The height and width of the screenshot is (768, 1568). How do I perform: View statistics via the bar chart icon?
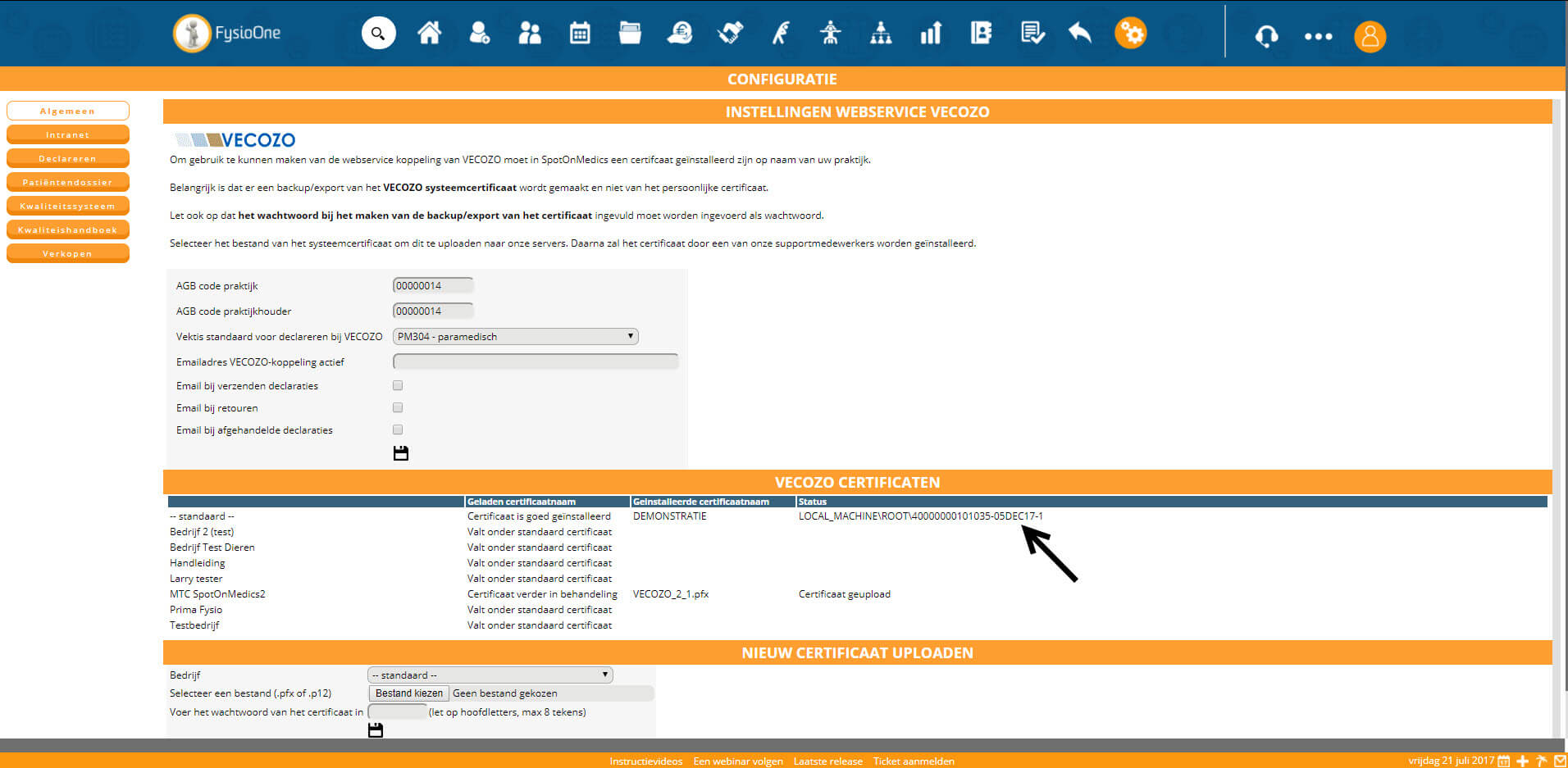[x=931, y=34]
